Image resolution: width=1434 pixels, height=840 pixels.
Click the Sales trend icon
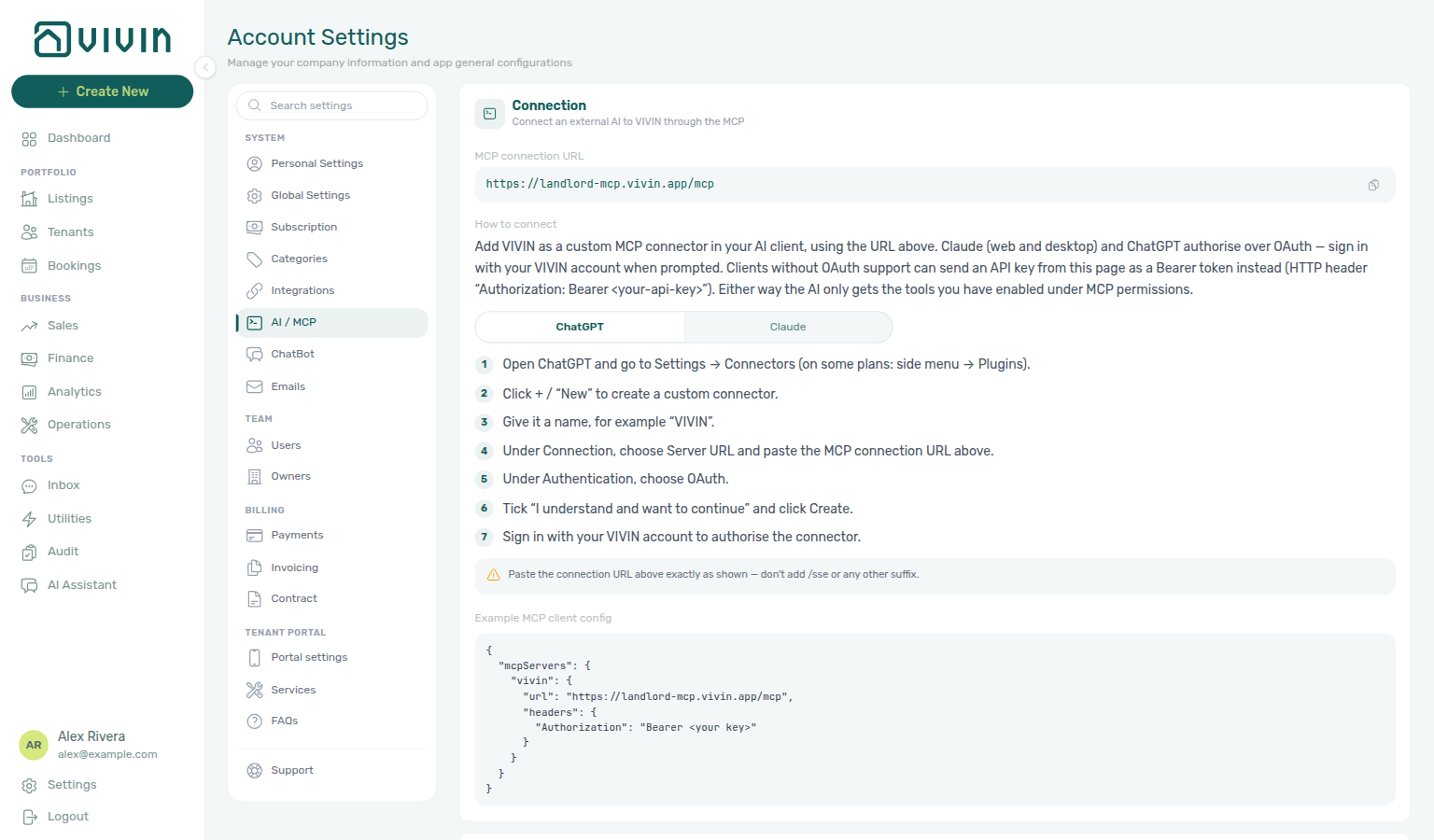click(x=29, y=326)
